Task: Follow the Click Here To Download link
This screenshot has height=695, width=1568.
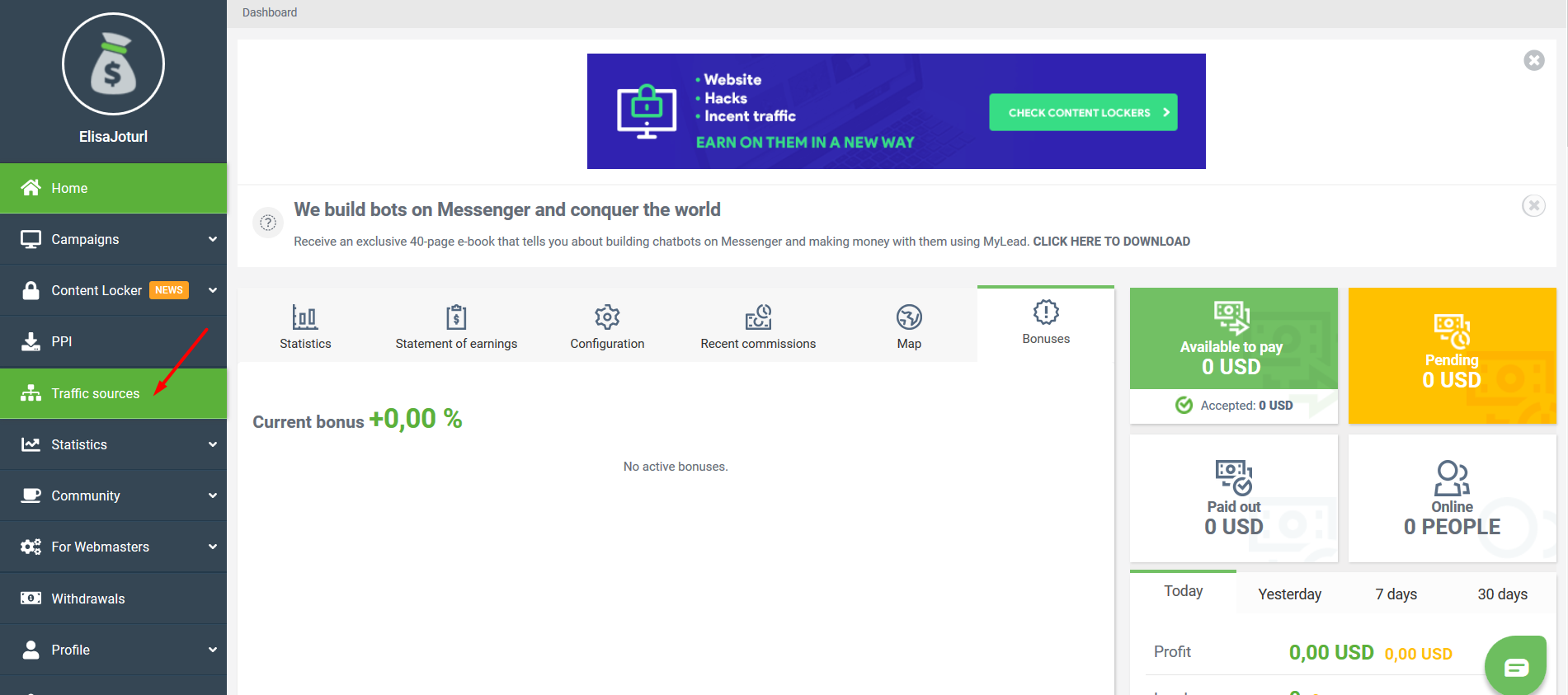Action: (1111, 242)
